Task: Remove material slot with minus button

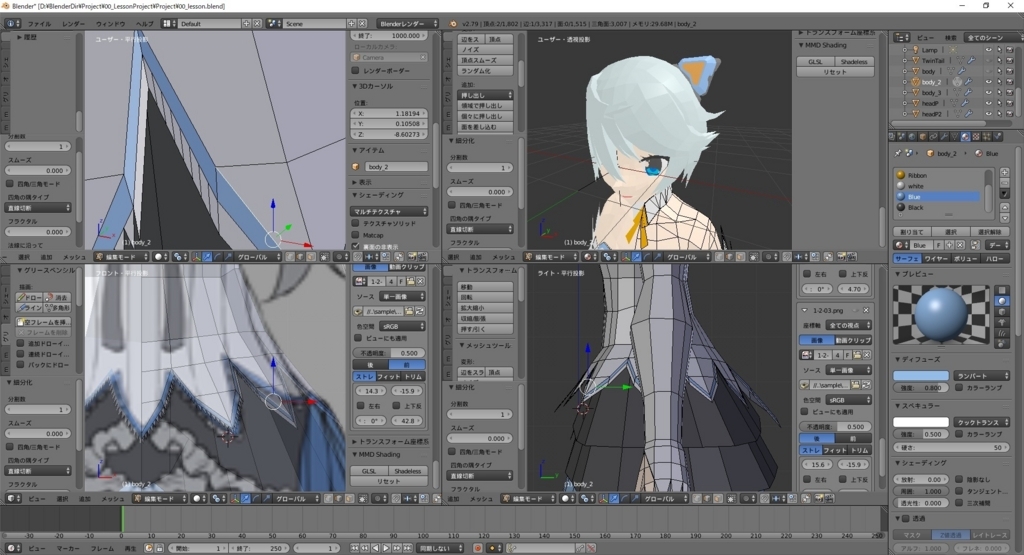Action: click(1004, 183)
